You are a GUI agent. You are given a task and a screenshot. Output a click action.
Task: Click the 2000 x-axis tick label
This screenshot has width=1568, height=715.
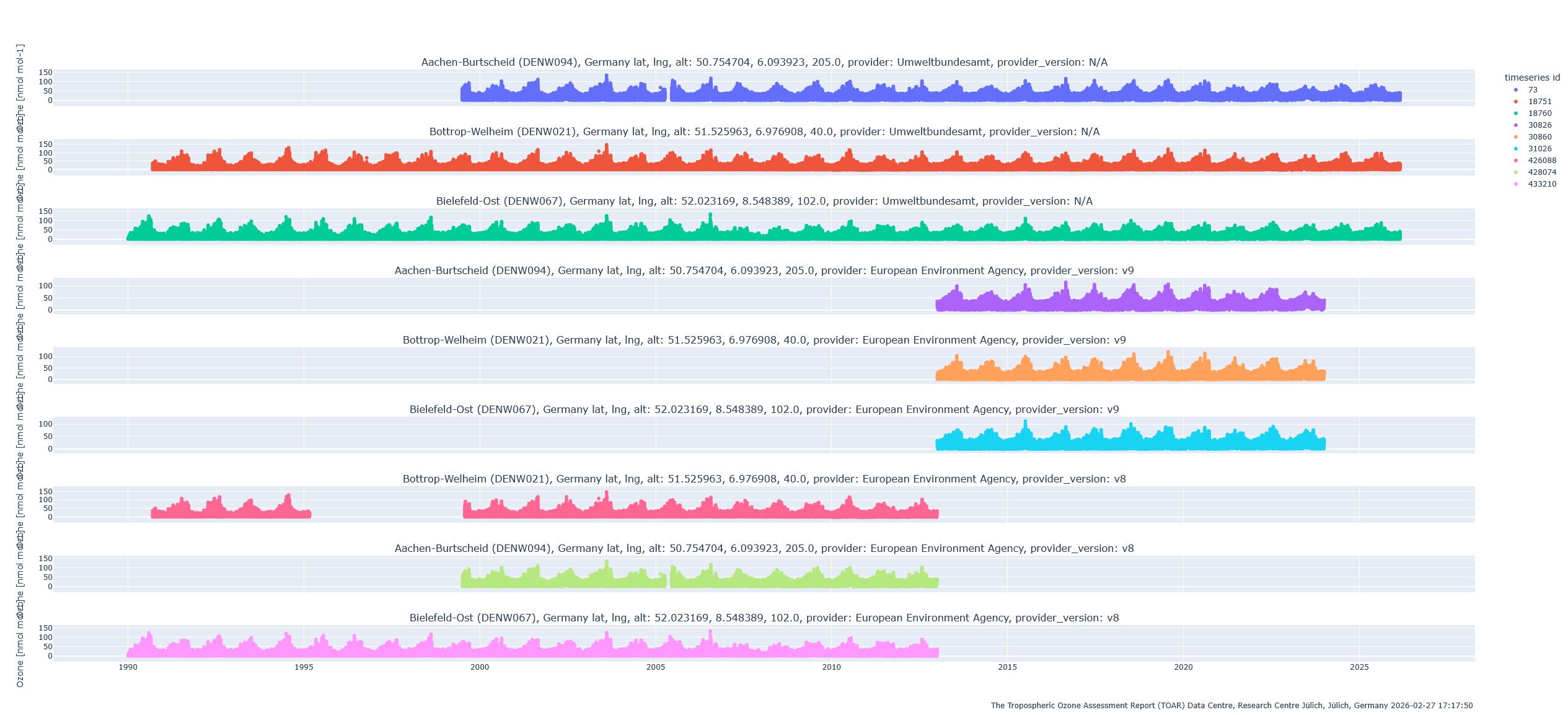[x=479, y=667]
